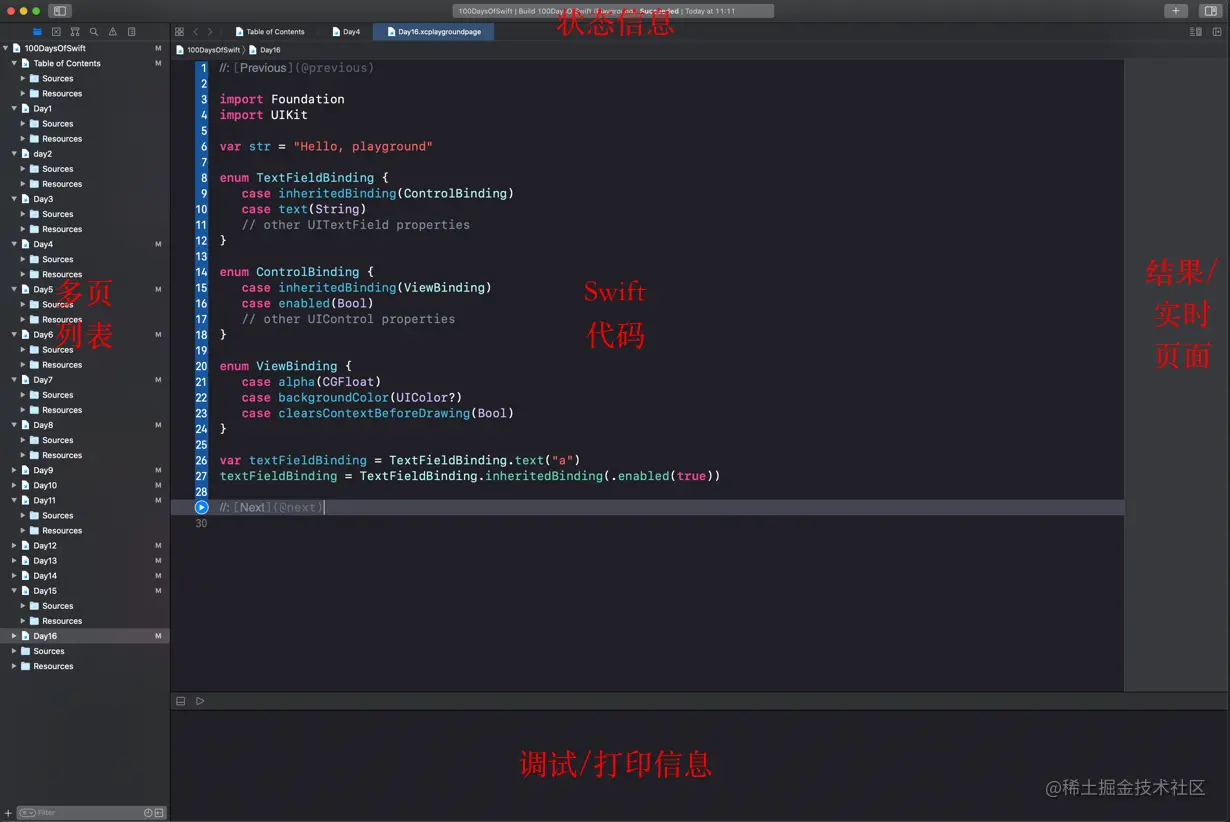The image size is (1230, 822).
Task: Collapse the day2 page
Action: (x=14, y=154)
